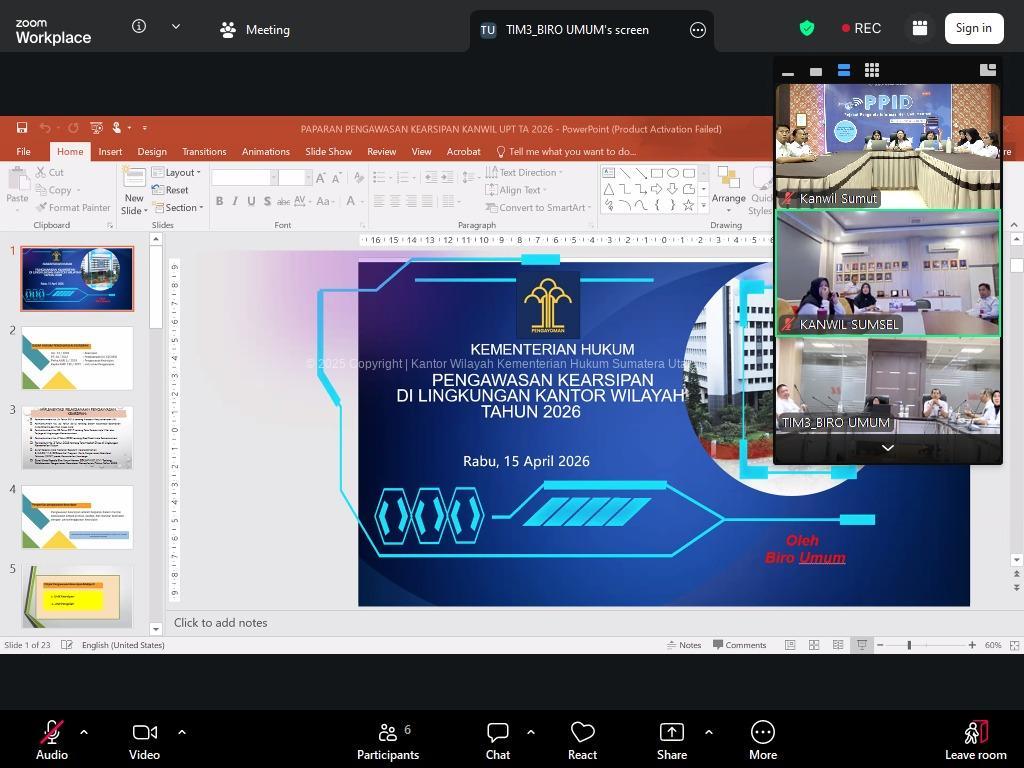Open screen share options ellipsis button
Viewport: 1024px width, 768px height.
point(698,30)
